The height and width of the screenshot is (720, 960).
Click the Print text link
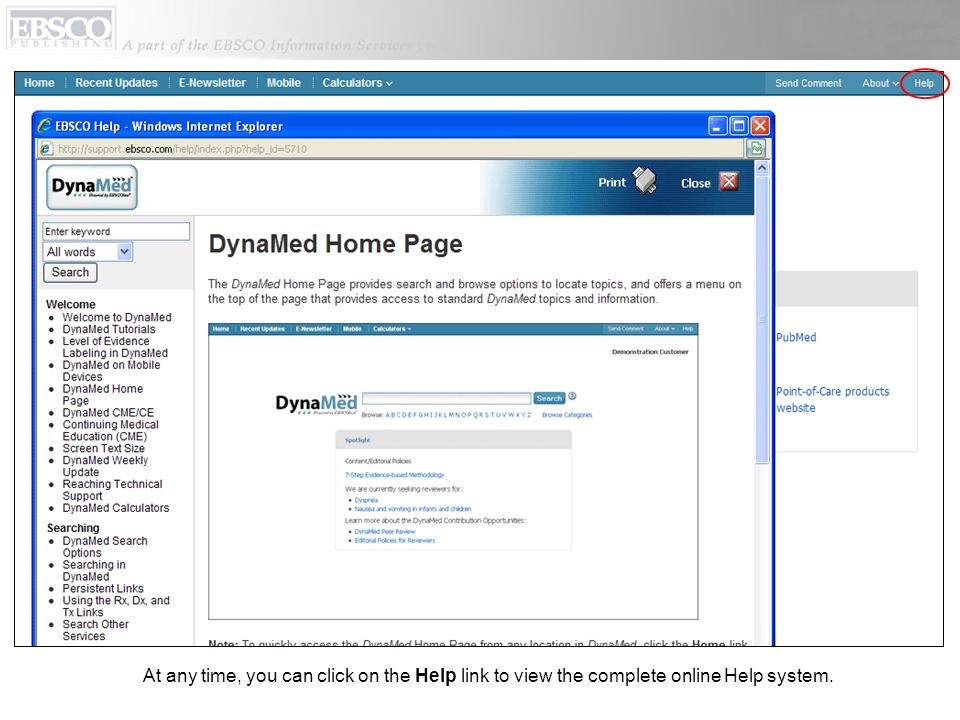pyautogui.click(x=612, y=182)
